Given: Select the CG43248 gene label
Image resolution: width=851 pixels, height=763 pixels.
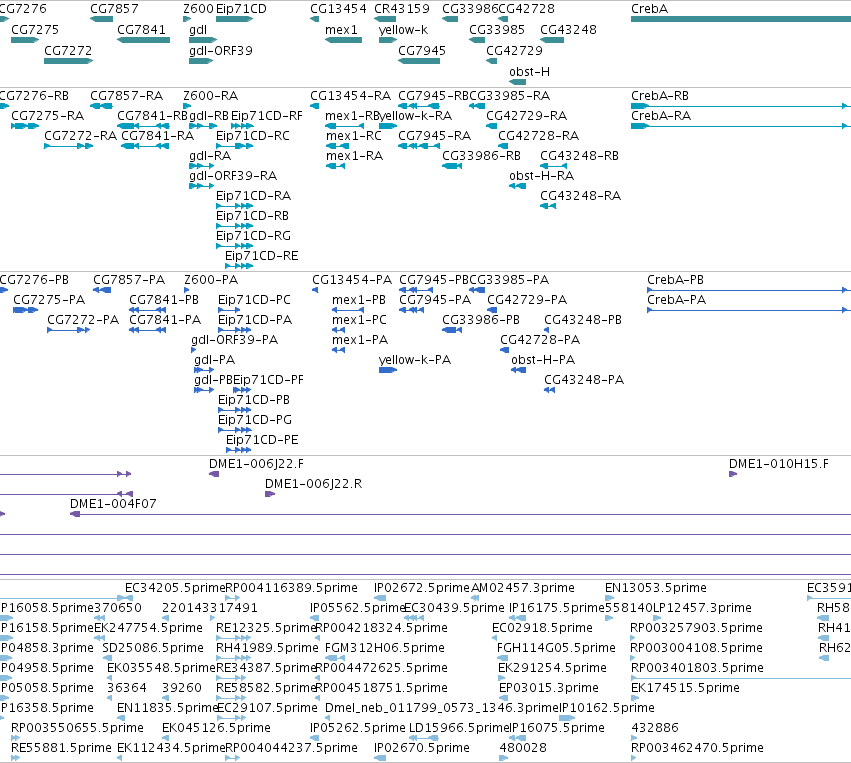Looking at the screenshot, I should tap(568, 30).
